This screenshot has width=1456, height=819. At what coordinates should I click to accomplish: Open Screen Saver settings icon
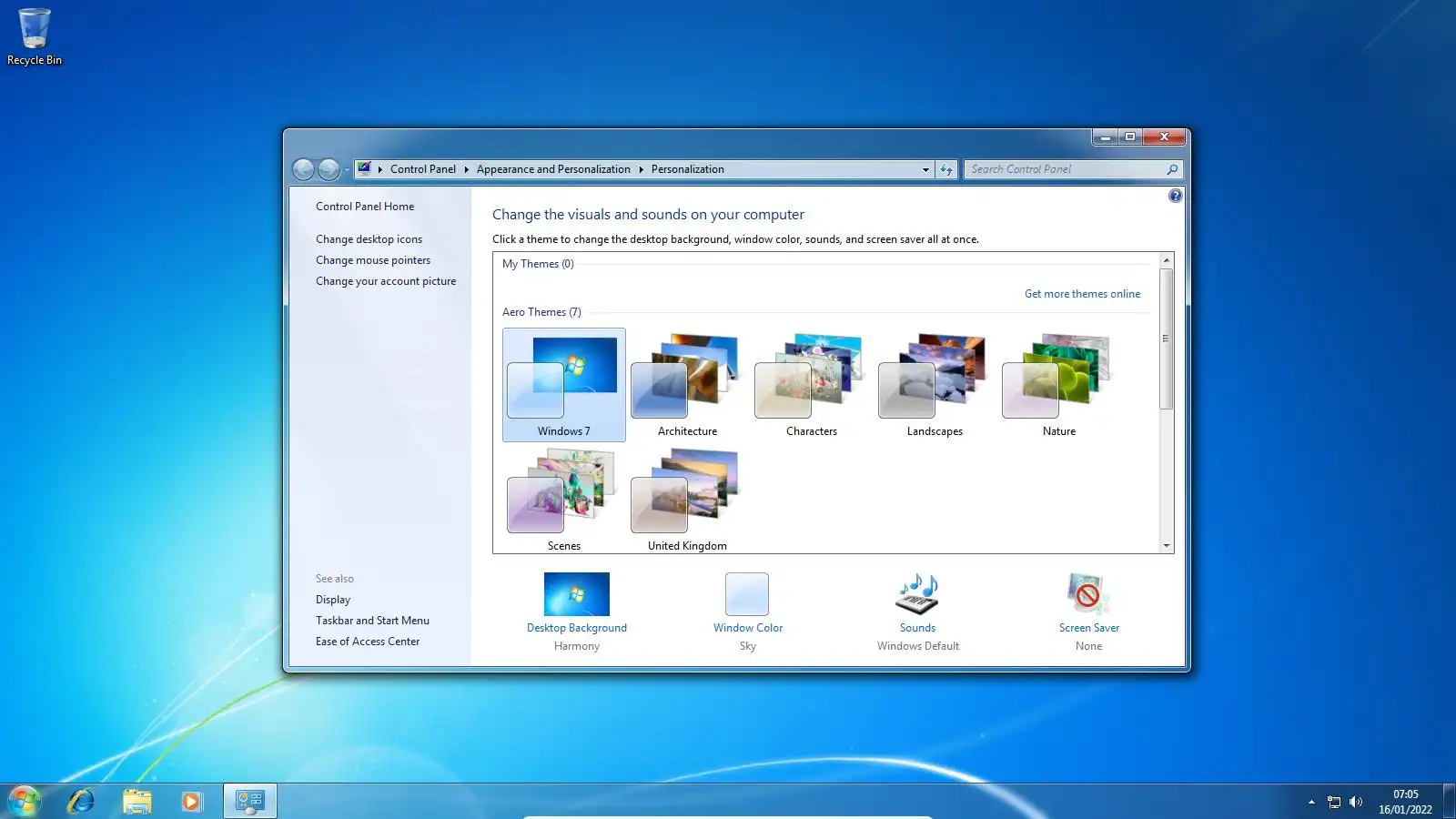pyautogui.click(x=1088, y=594)
